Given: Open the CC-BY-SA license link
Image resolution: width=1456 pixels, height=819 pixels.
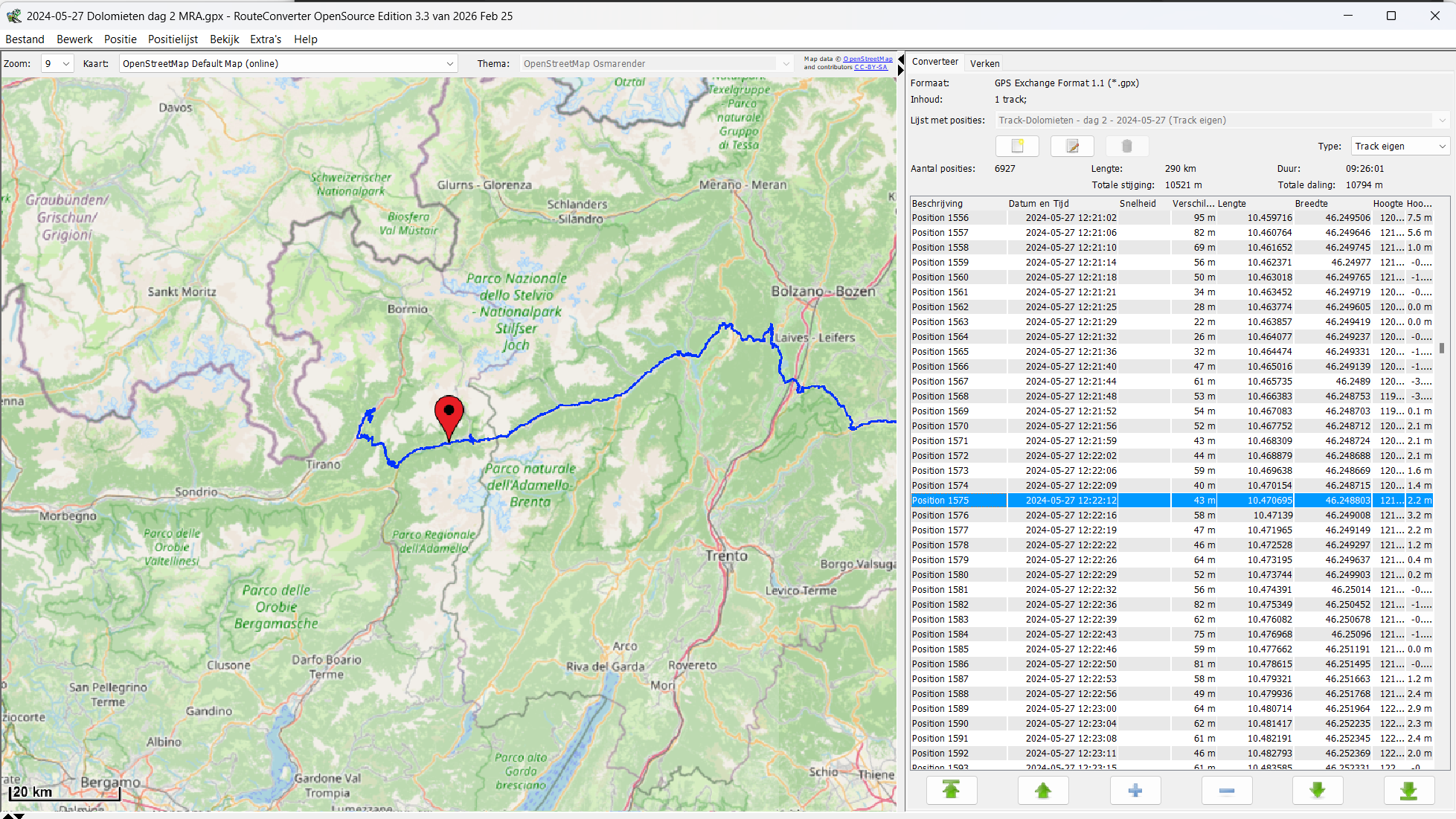Looking at the screenshot, I should (x=870, y=67).
